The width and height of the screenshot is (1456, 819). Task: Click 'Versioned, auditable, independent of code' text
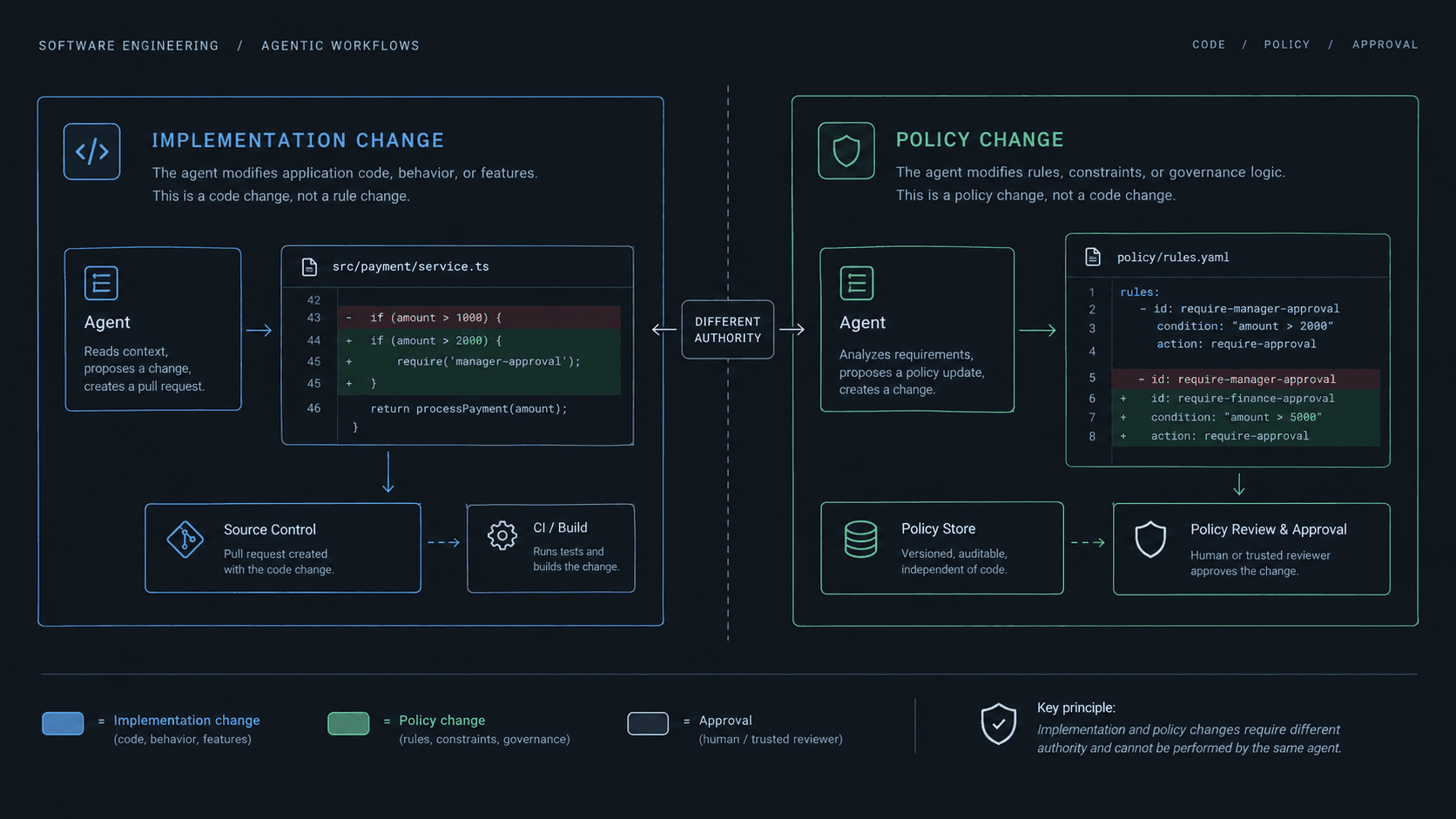pos(954,561)
